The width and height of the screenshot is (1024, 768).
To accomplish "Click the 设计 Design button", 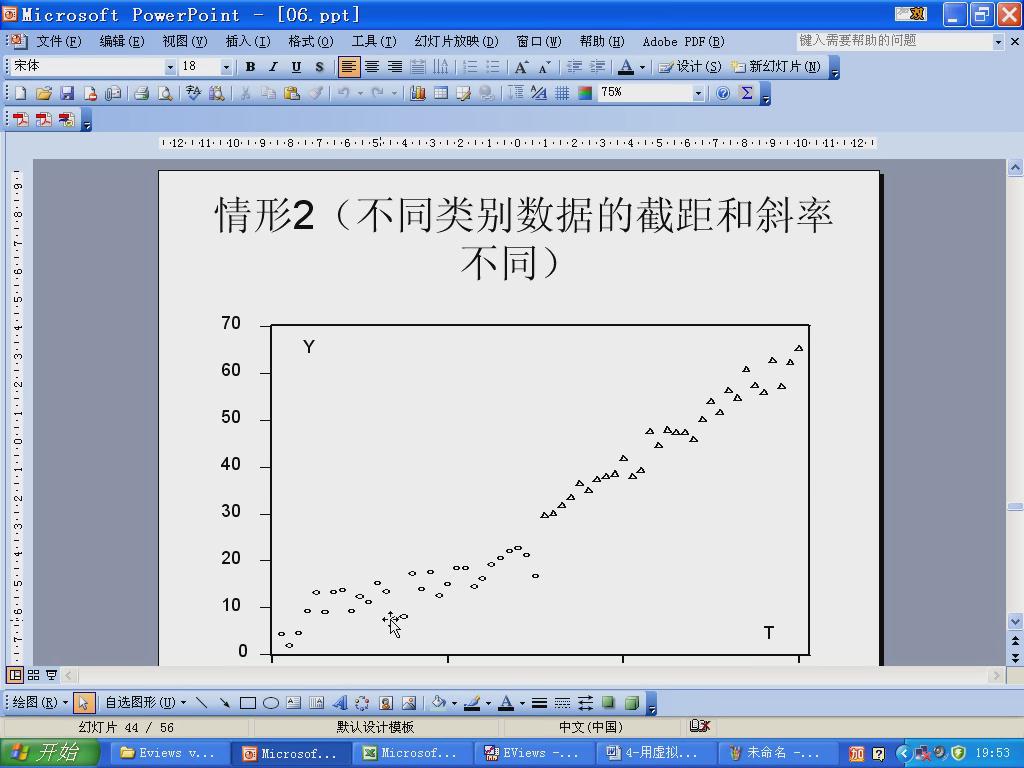I will coord(690,67).
